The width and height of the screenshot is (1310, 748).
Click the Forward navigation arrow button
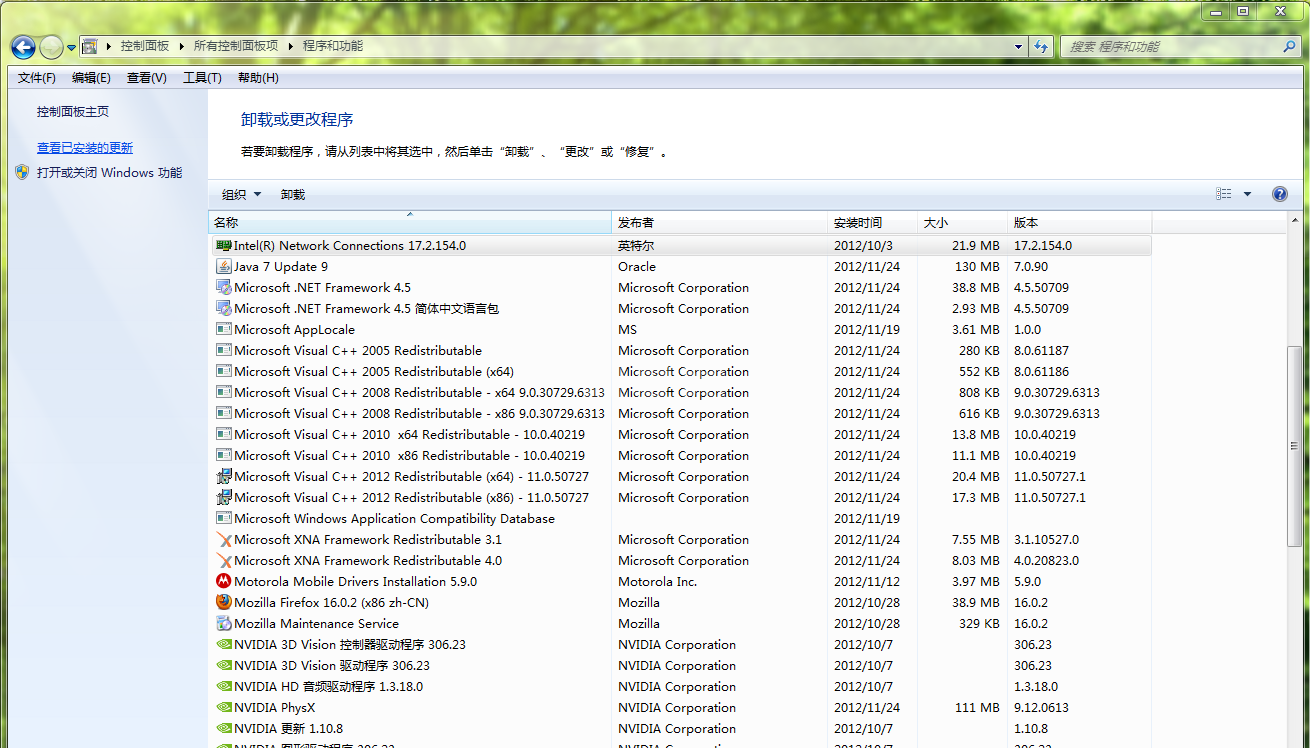[51, 47]
